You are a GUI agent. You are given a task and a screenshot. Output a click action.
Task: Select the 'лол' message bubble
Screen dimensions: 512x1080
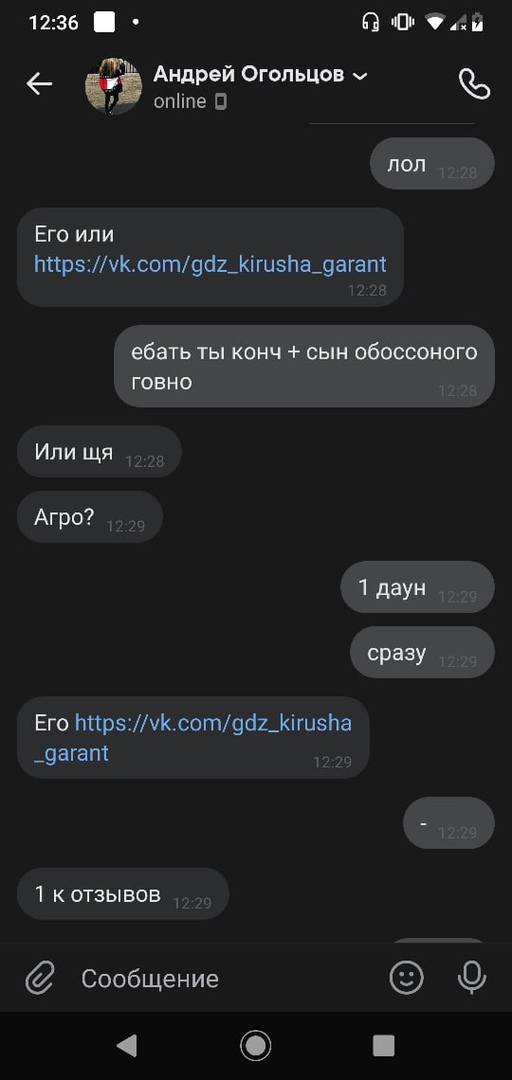coord(432,163)
